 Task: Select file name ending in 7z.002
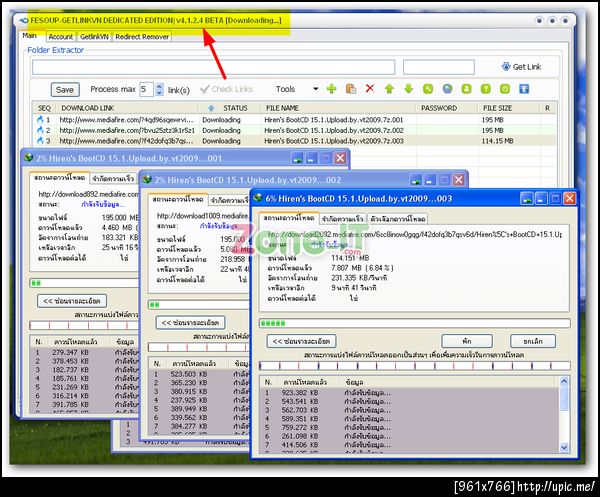(334, 130)
